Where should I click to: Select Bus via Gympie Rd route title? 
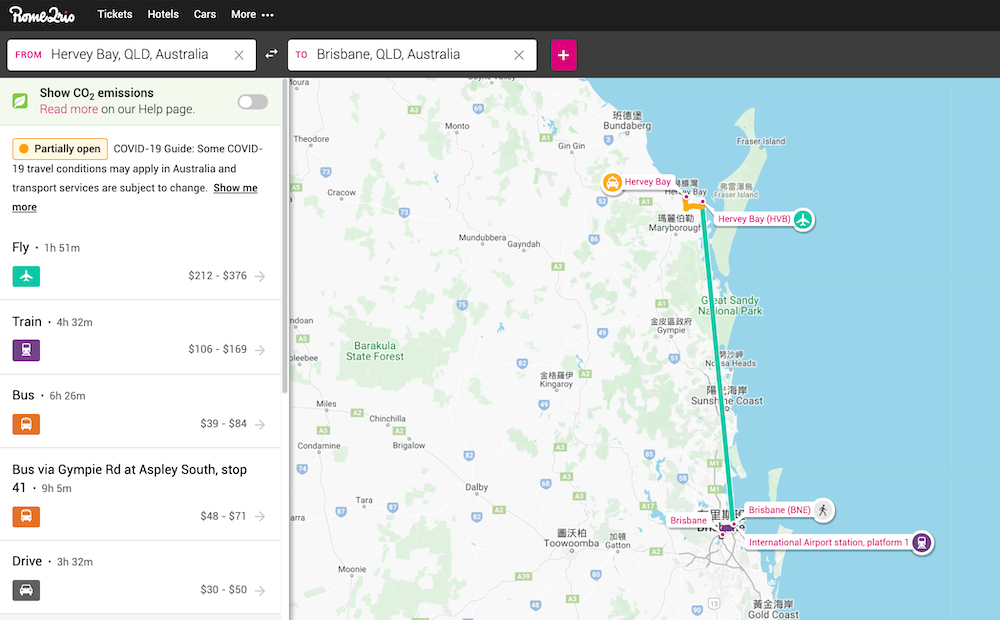[x=129, y=478]
